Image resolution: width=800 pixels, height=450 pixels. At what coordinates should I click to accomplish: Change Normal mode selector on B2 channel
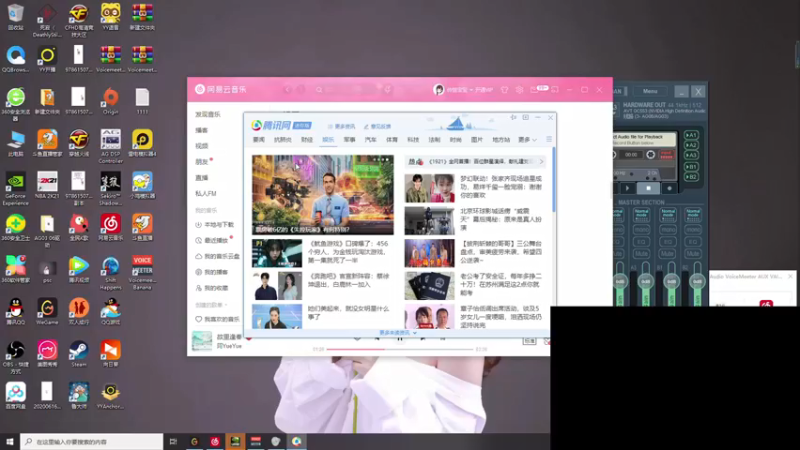[x=693, y=214]
